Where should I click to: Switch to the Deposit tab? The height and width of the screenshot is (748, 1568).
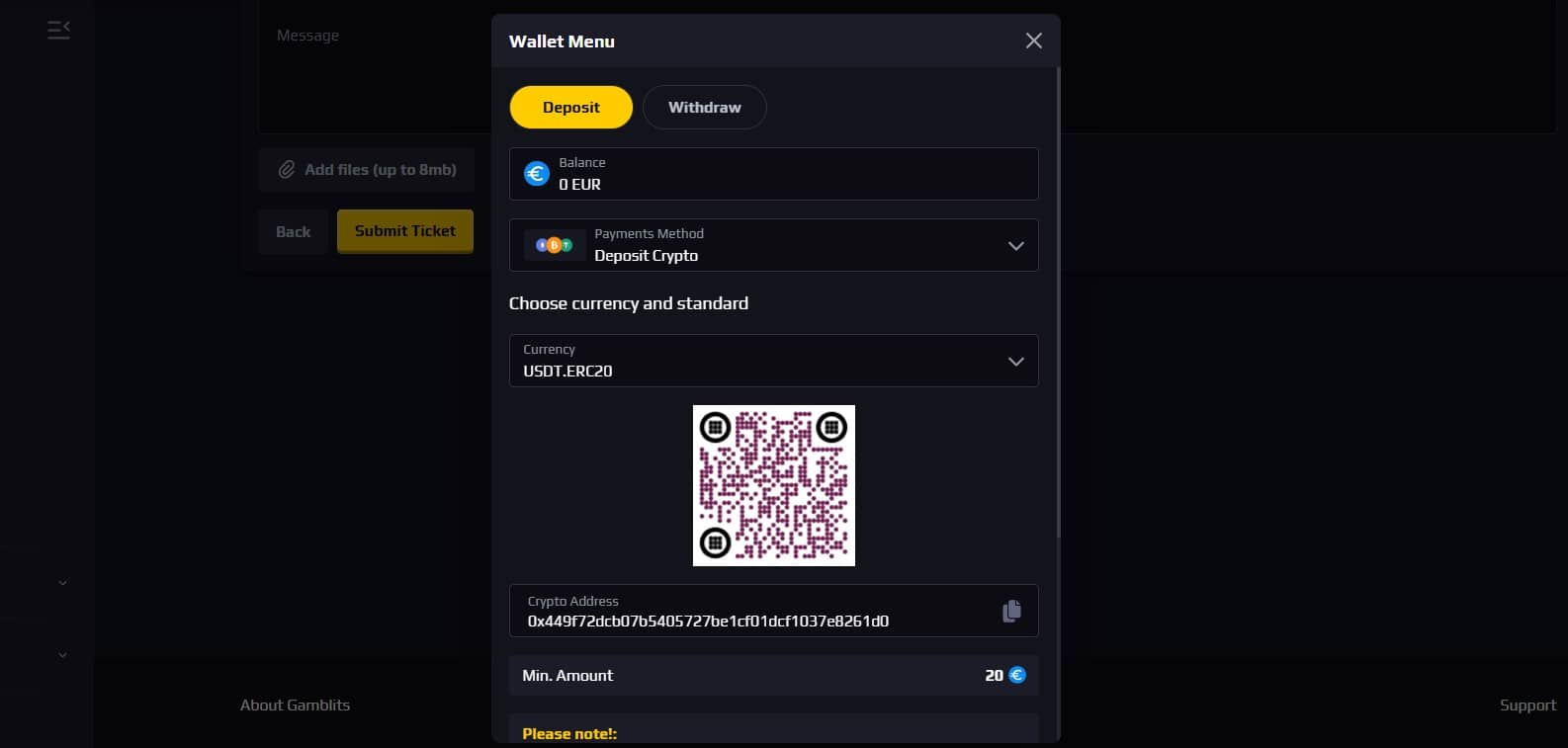(x=570, y=108)
